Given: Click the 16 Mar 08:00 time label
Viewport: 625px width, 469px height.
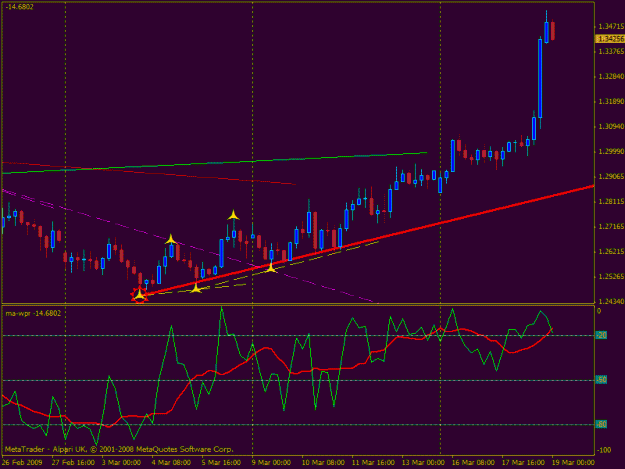Looking at the screenshot, I should pyautogui.click(x=473, y=463).
